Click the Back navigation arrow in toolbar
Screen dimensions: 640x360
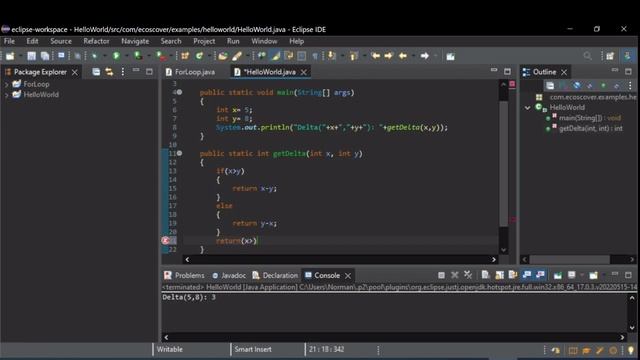[403, 56]
